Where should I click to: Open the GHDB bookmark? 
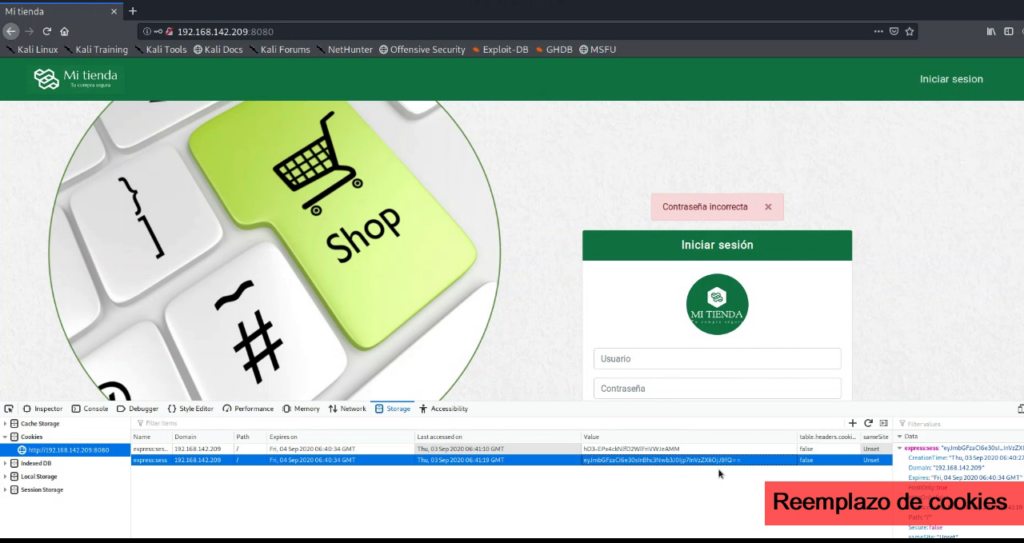point(554,50)
